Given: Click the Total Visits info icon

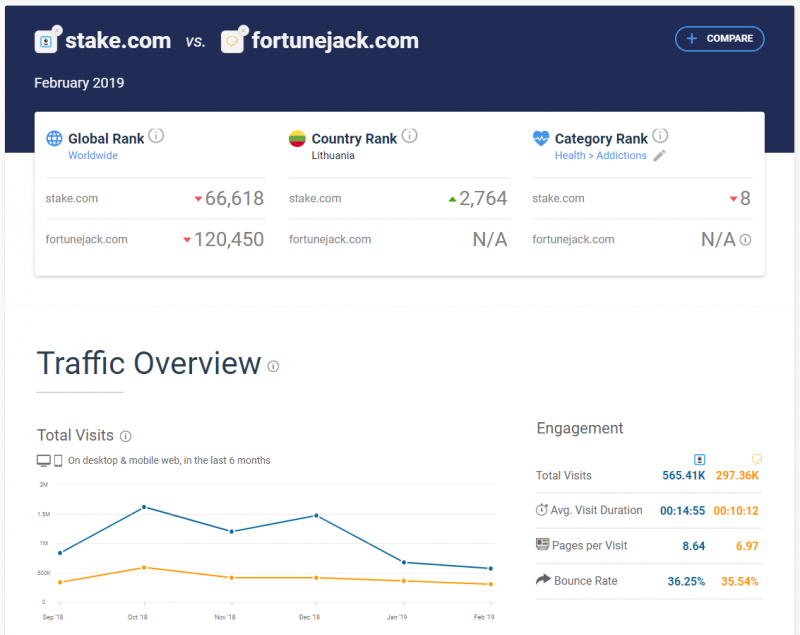Looking at the screenshot, I should [126, 436].
